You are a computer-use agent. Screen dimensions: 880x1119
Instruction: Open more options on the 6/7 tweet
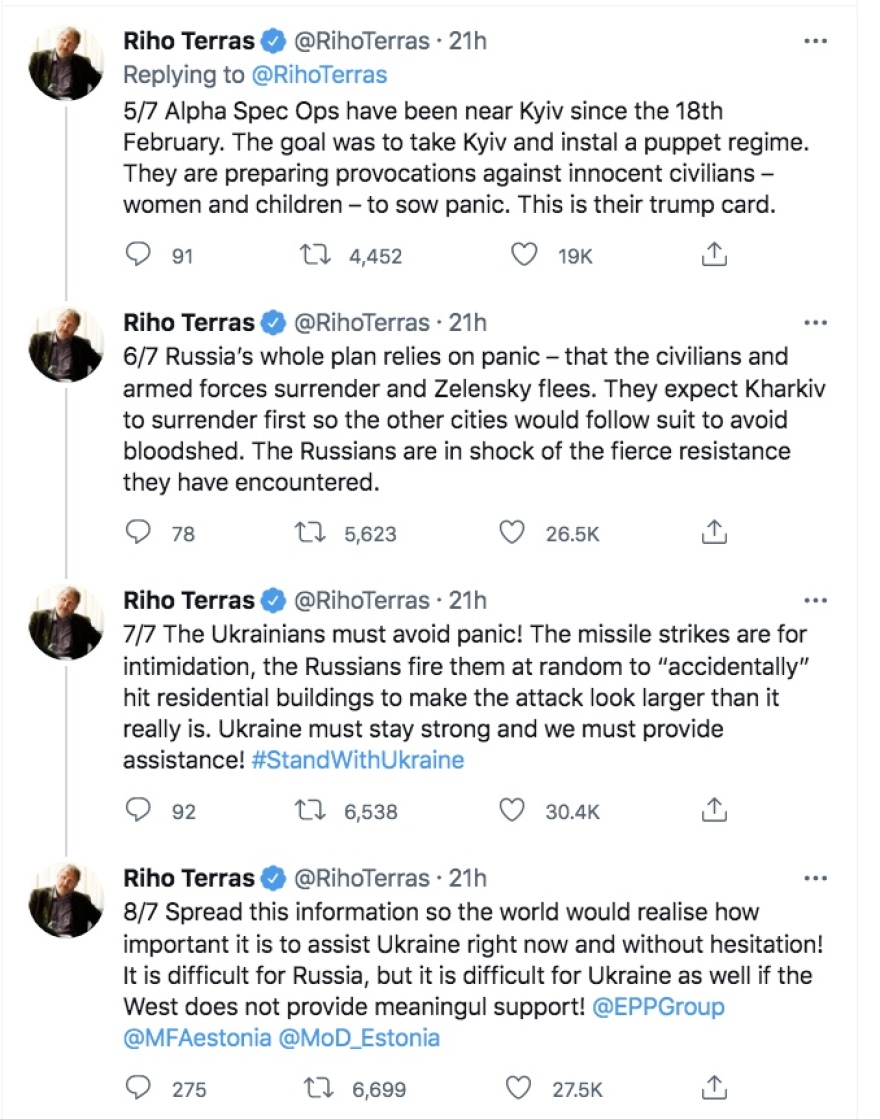[816, 323]
